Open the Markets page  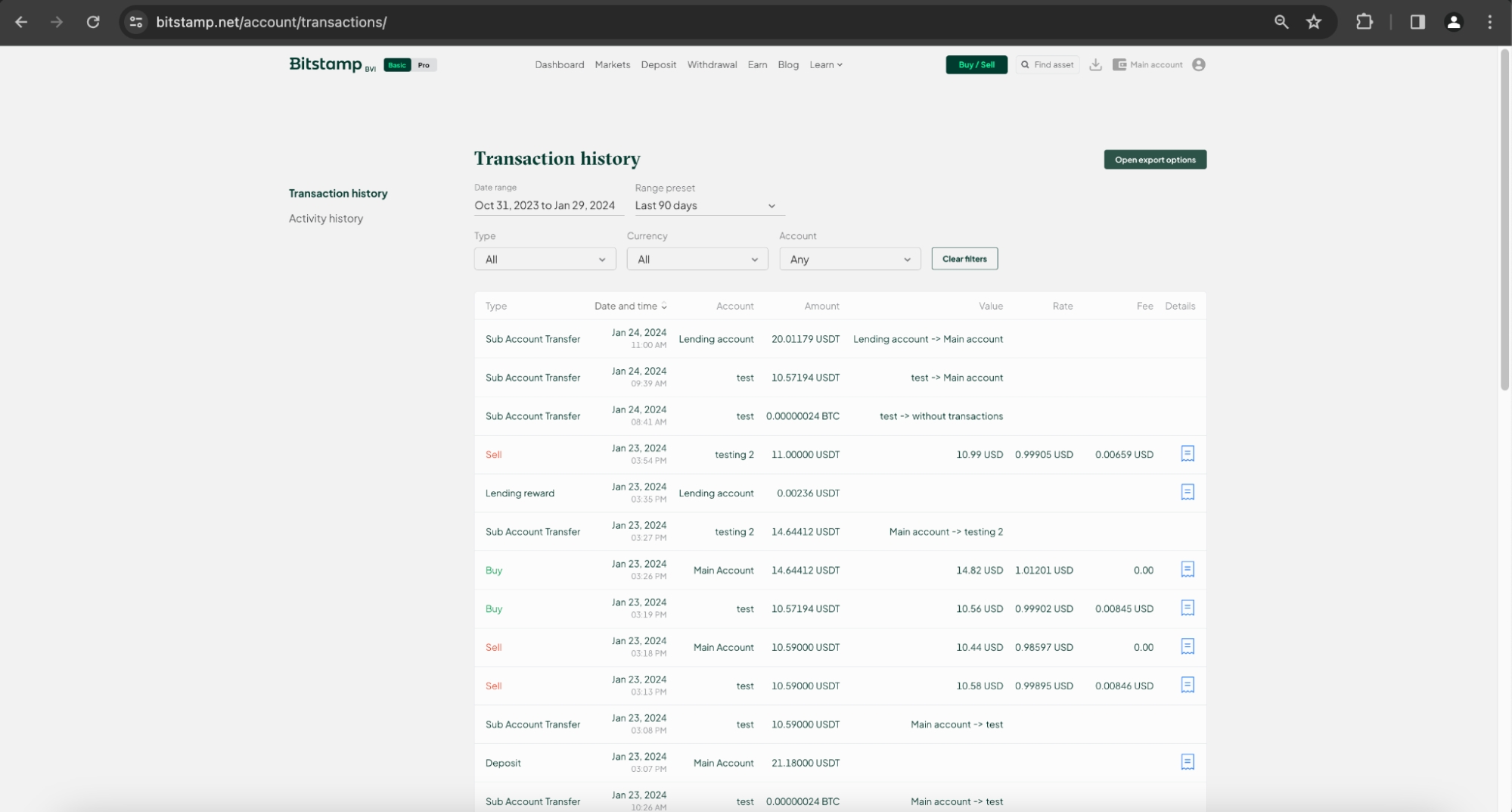(x=612, y=64)
